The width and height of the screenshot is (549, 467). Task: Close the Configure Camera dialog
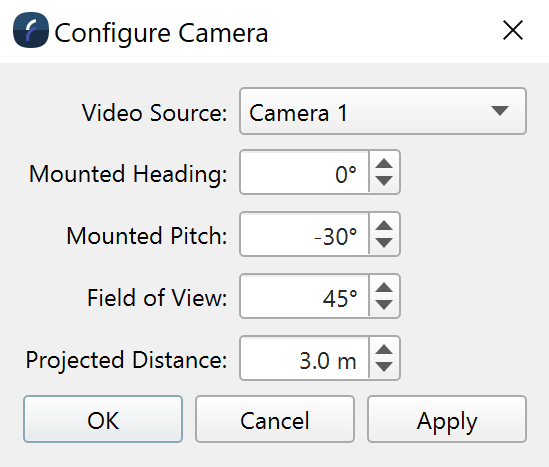[x=513, y=30]
